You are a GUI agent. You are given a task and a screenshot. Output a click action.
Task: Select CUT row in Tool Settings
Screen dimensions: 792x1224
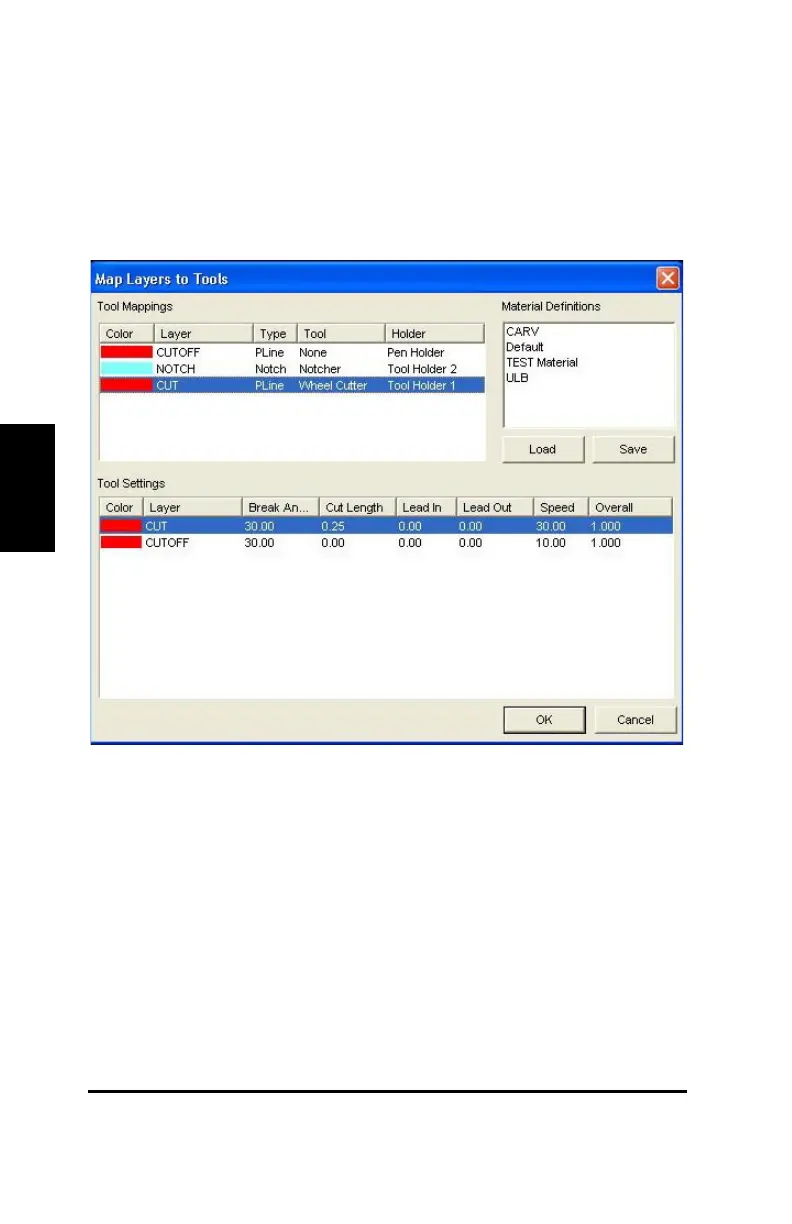(386, 525)
